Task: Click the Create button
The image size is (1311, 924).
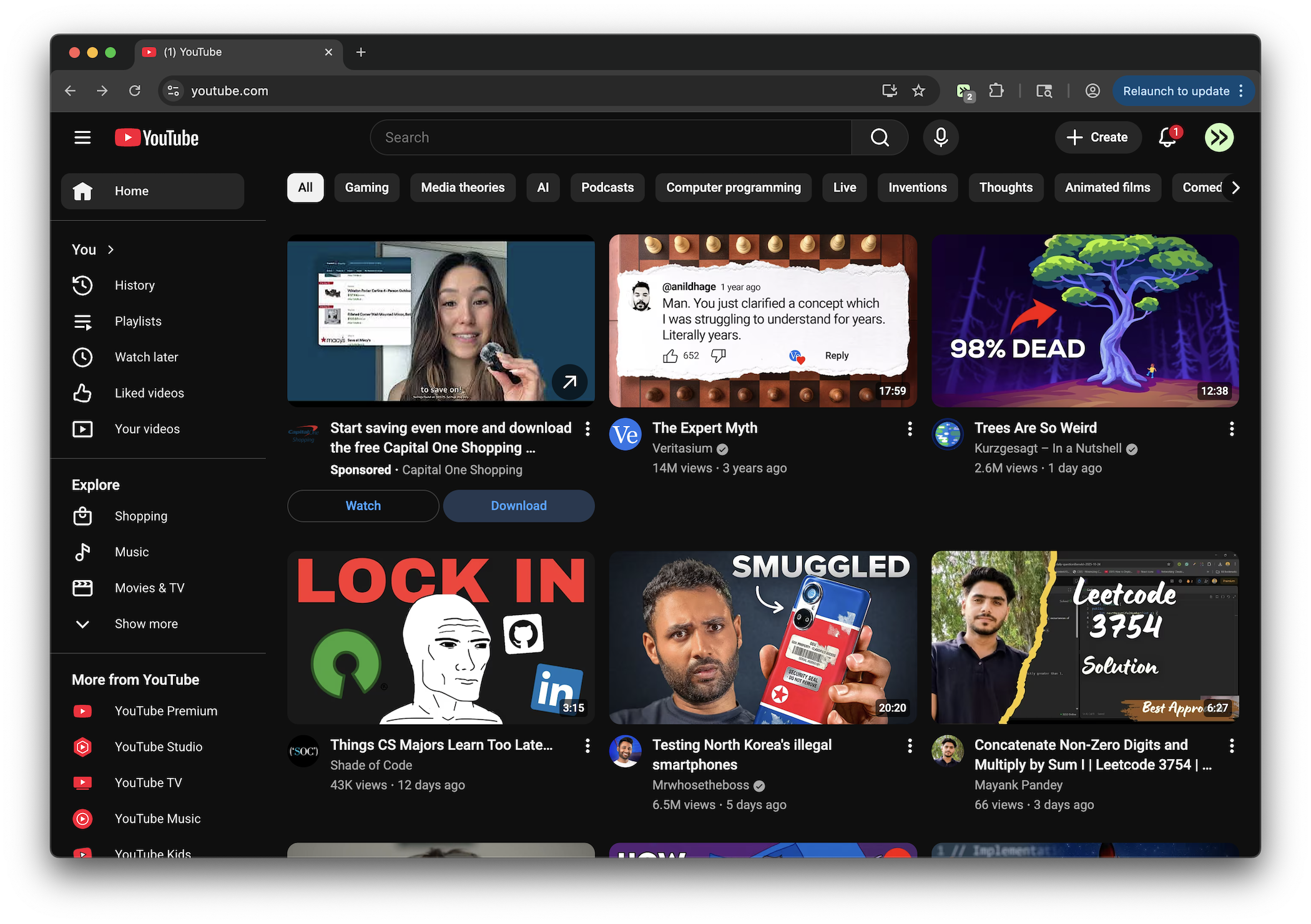Action: tap(1098, 137)
